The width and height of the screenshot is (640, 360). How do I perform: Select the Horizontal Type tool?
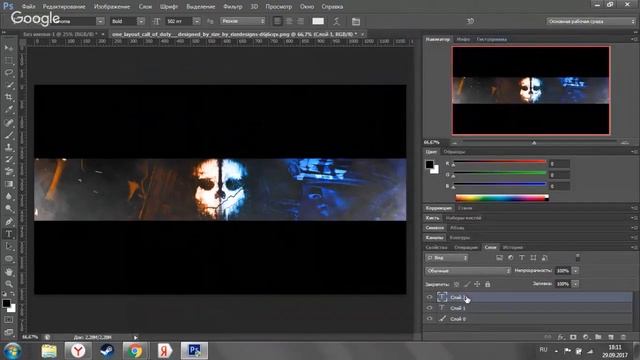(x=9, y=234)
